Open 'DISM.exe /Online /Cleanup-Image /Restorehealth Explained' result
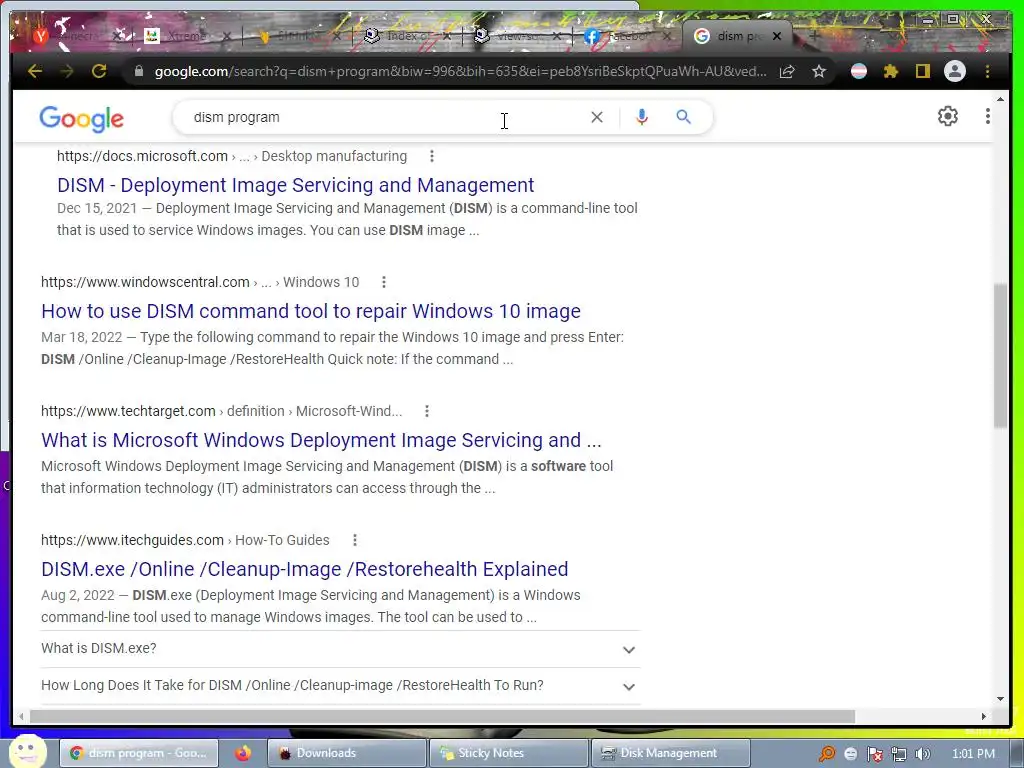 (304, 569)
